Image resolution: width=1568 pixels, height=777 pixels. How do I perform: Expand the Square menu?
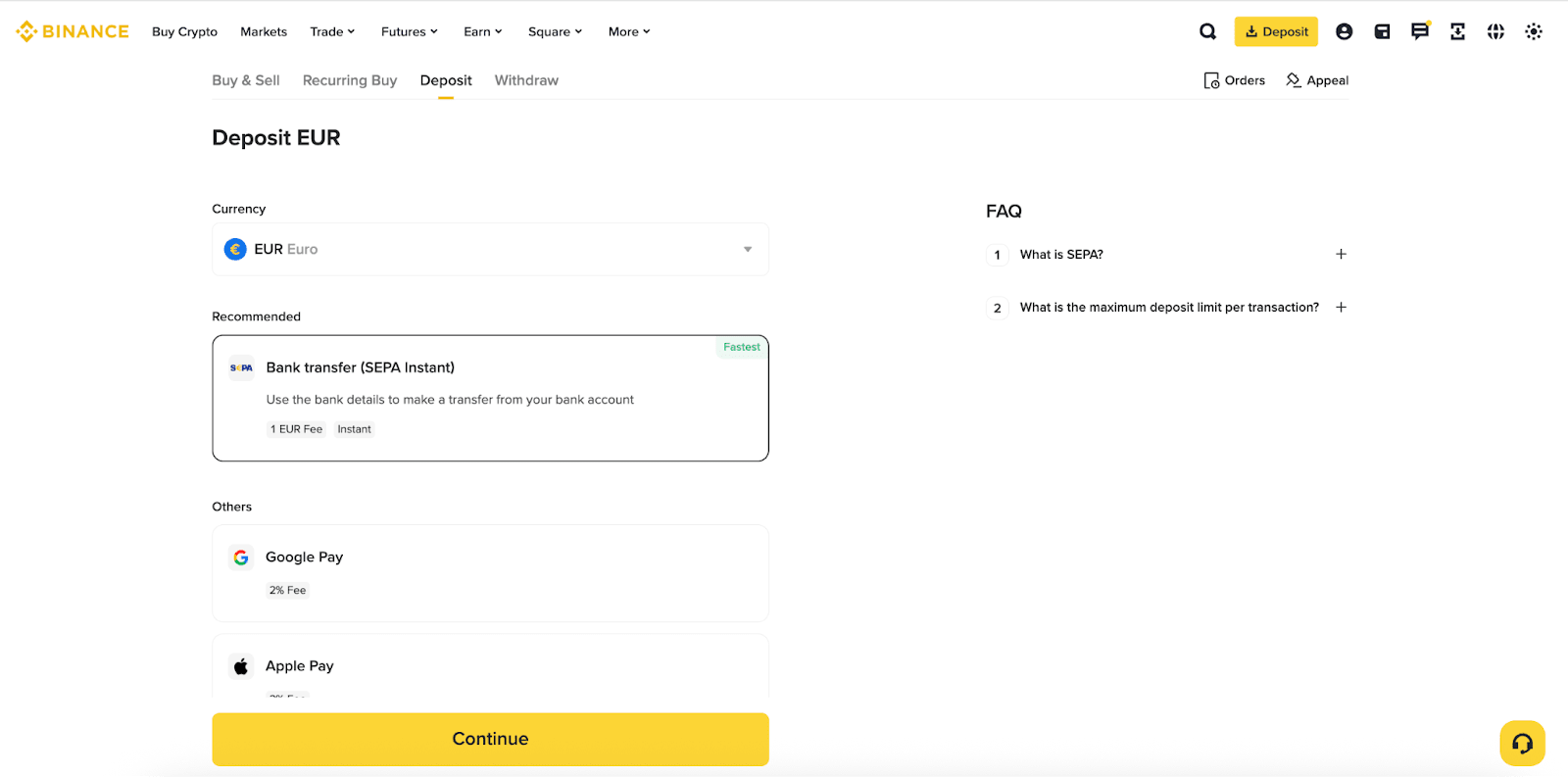pos(556,31)
